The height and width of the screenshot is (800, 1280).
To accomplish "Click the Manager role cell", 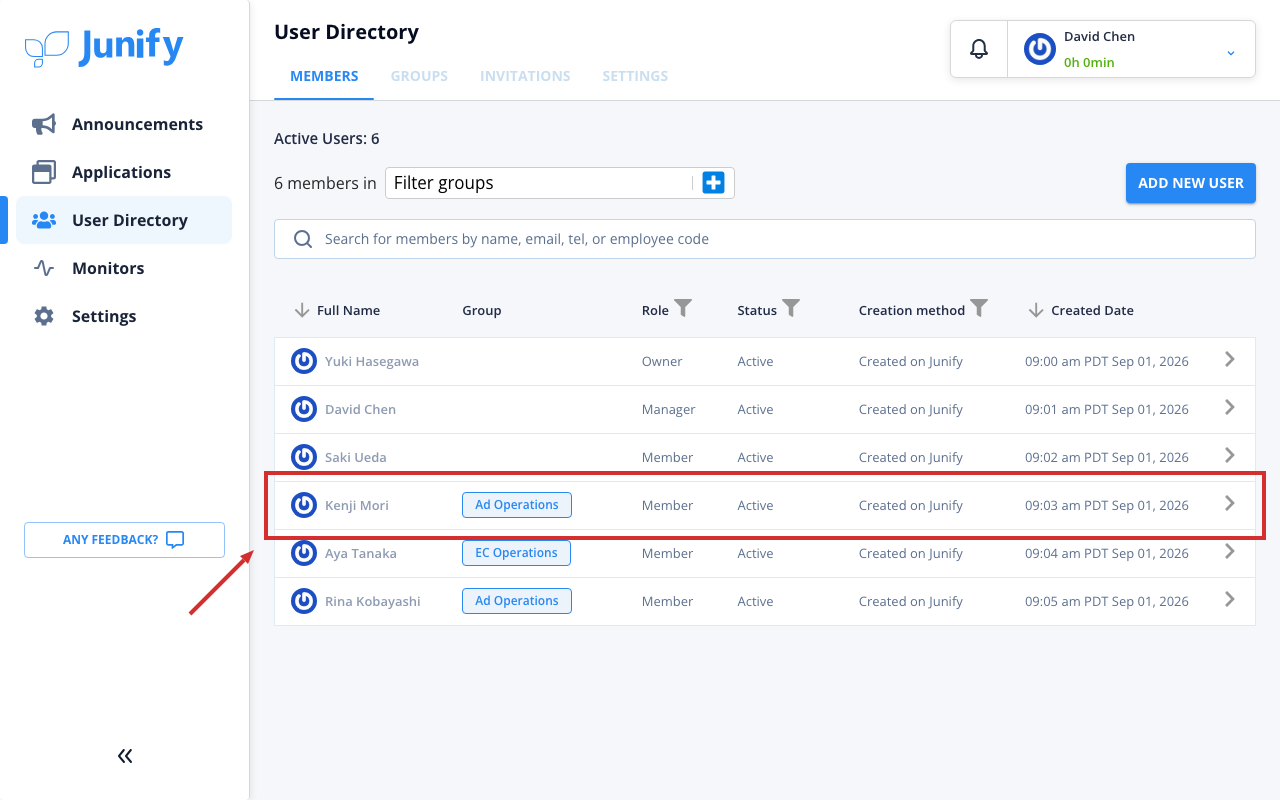I will [669, 410].
